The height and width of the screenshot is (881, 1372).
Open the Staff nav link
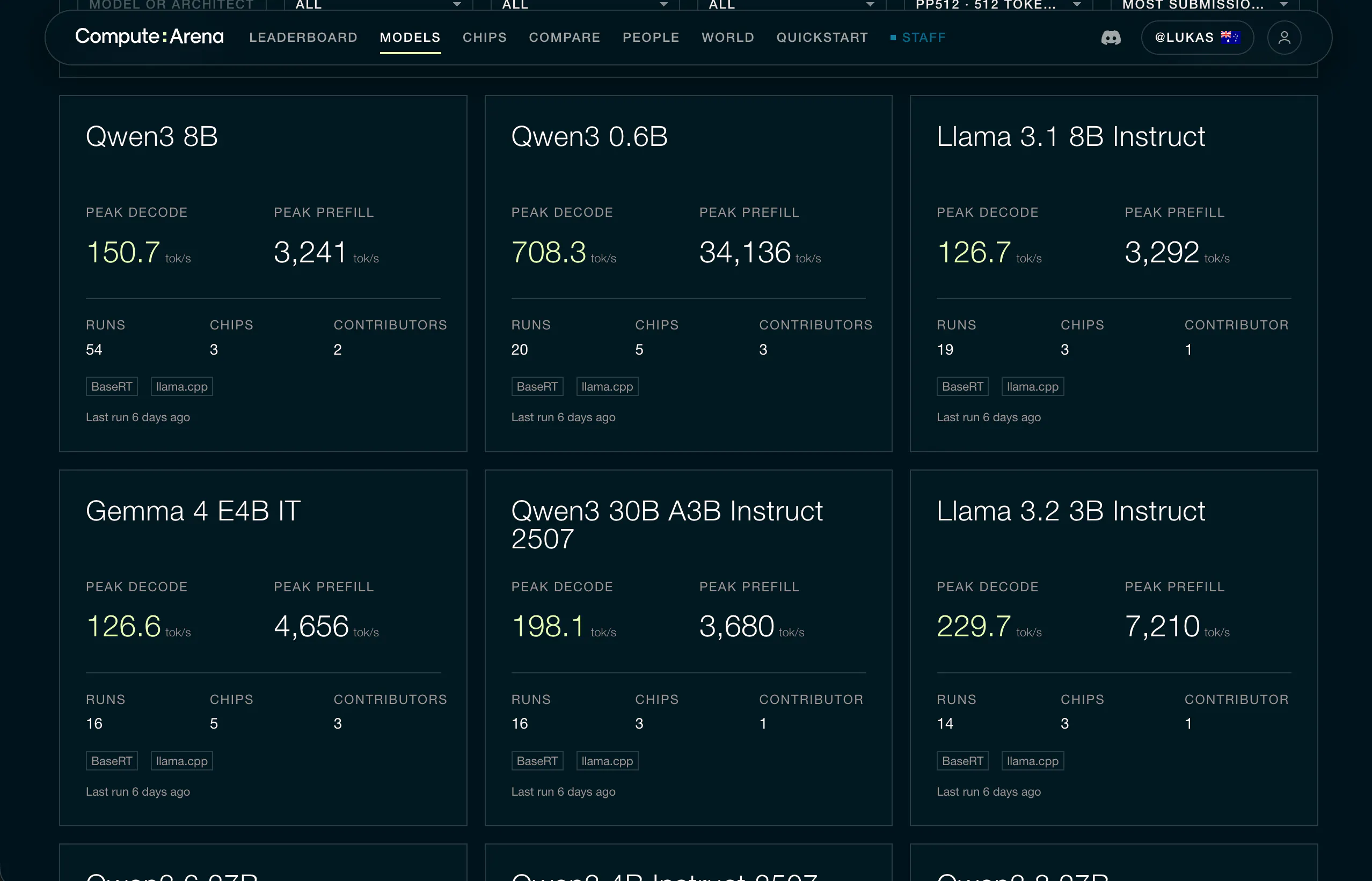[918, 38]
